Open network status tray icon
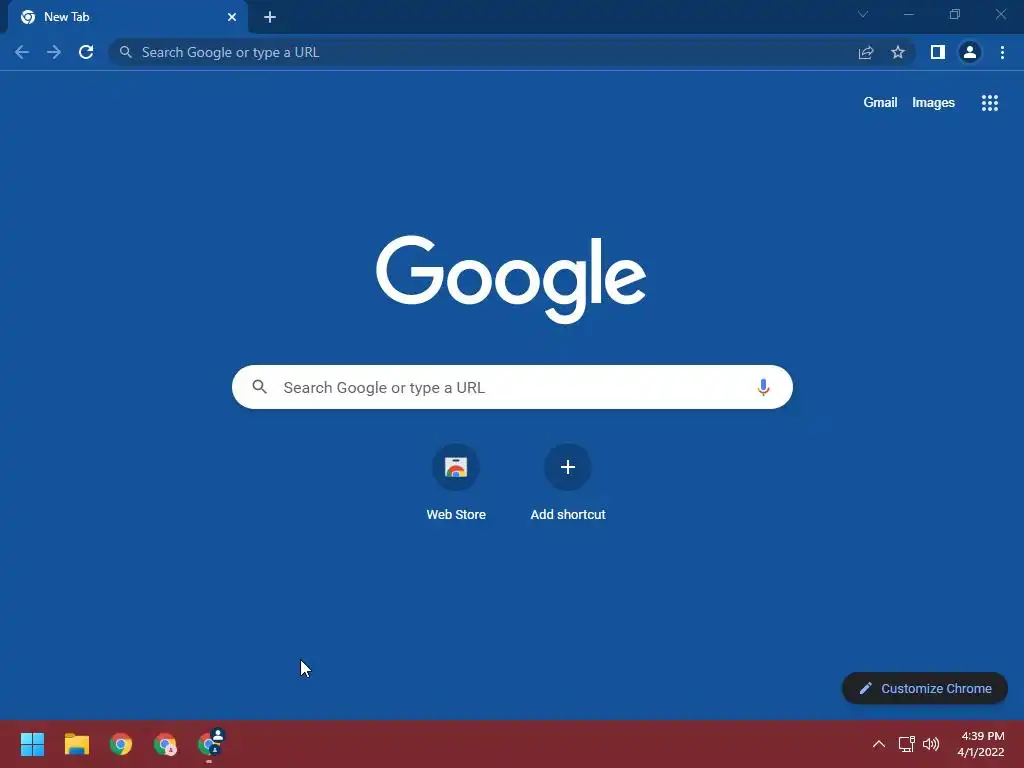1024x768 pixels. 906,744
